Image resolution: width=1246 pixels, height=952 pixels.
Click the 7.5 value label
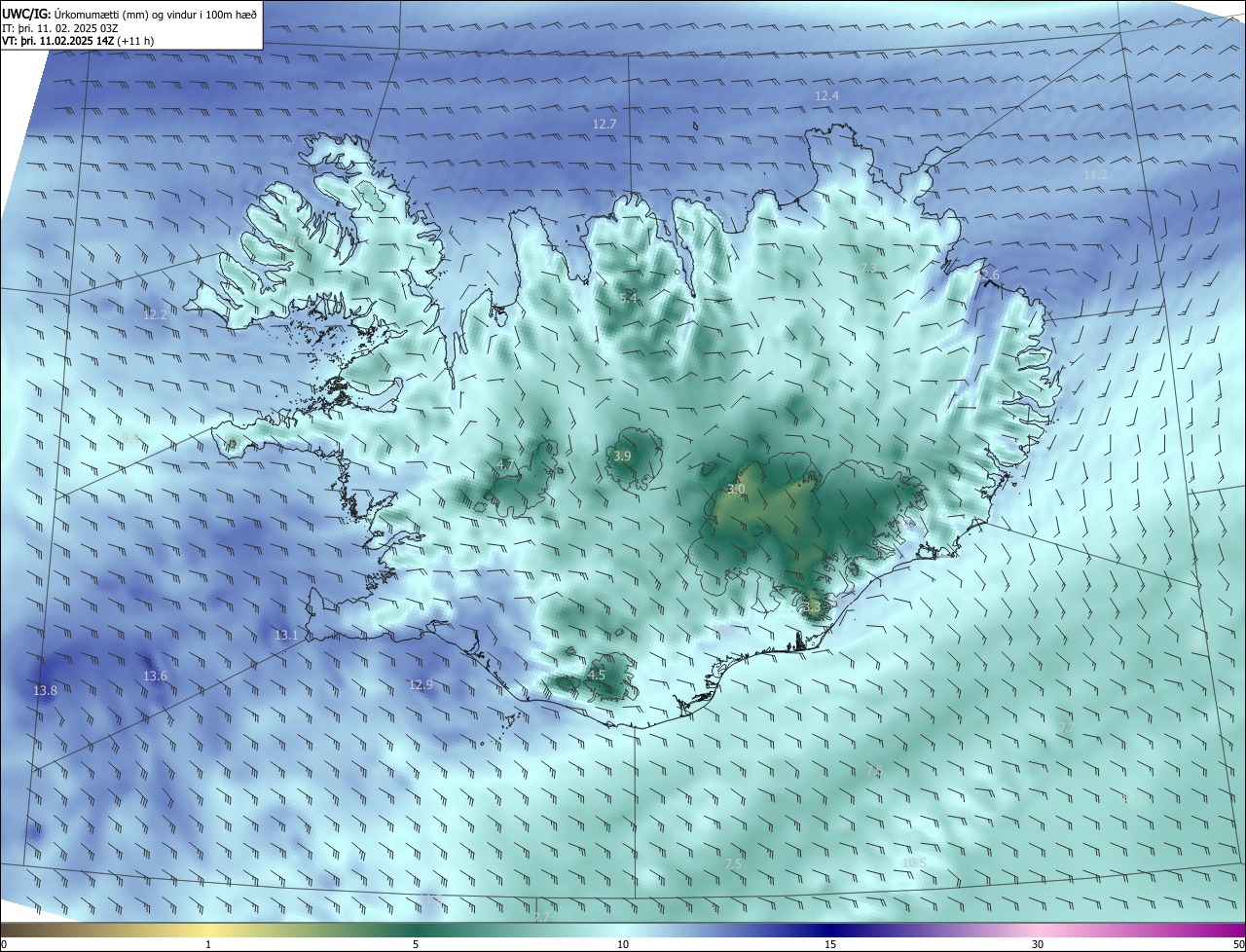coord(734,863)
